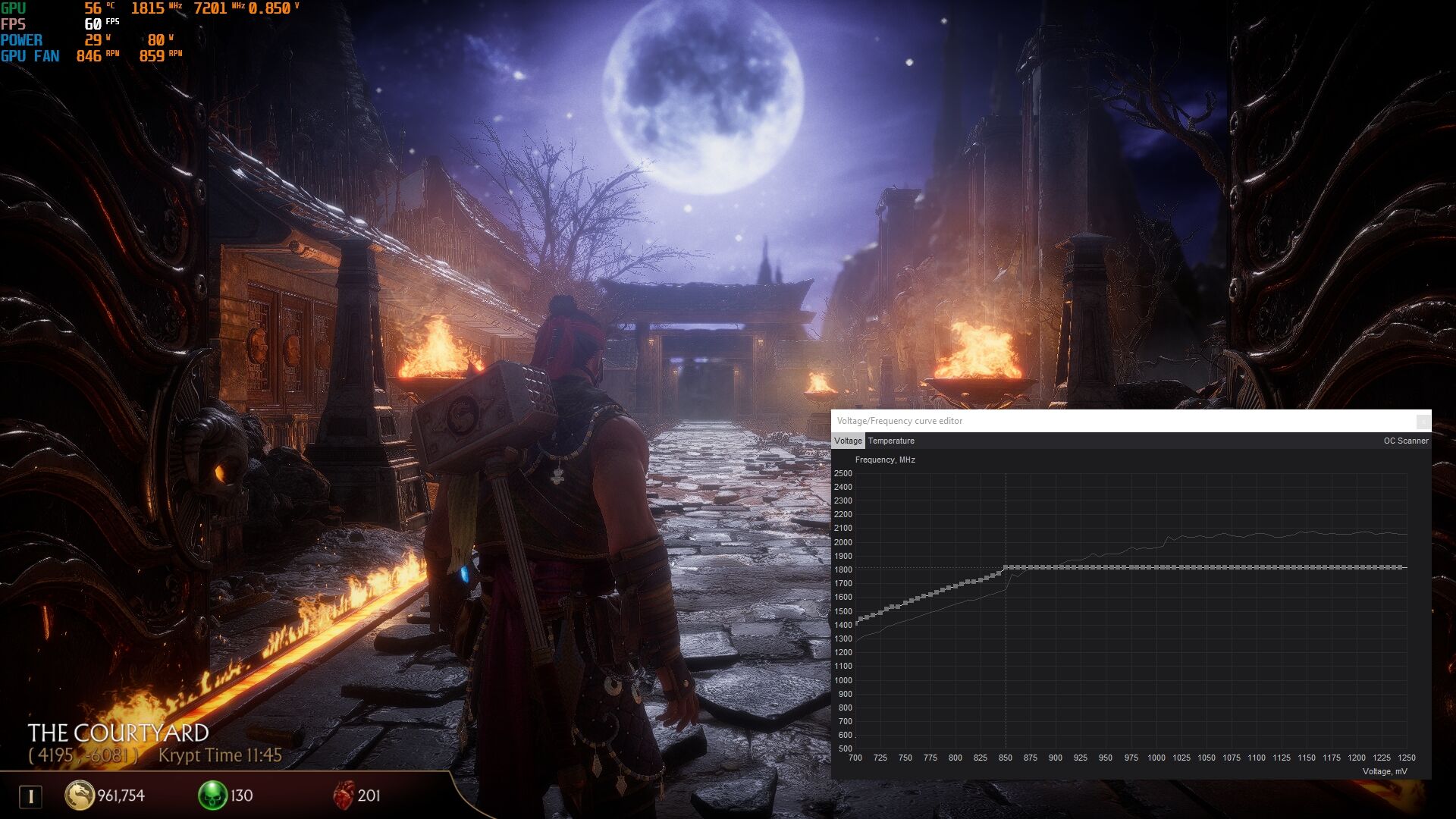Screen dimensions: 1456x819
Task: Click the Hearts count '201'
Action: pyautogui.click(x=369, y=795)
